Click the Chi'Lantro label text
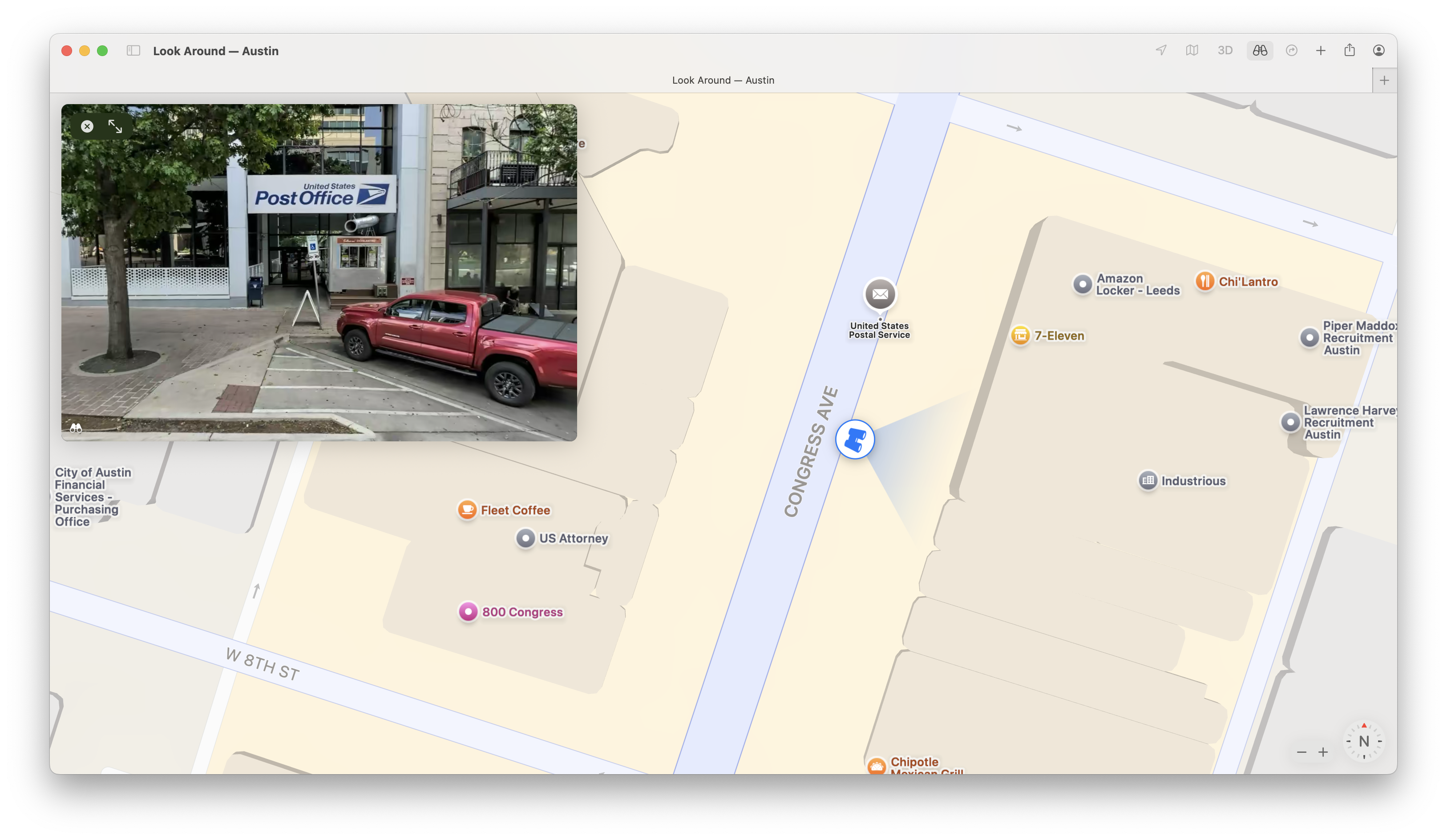 pos(1248,282)
